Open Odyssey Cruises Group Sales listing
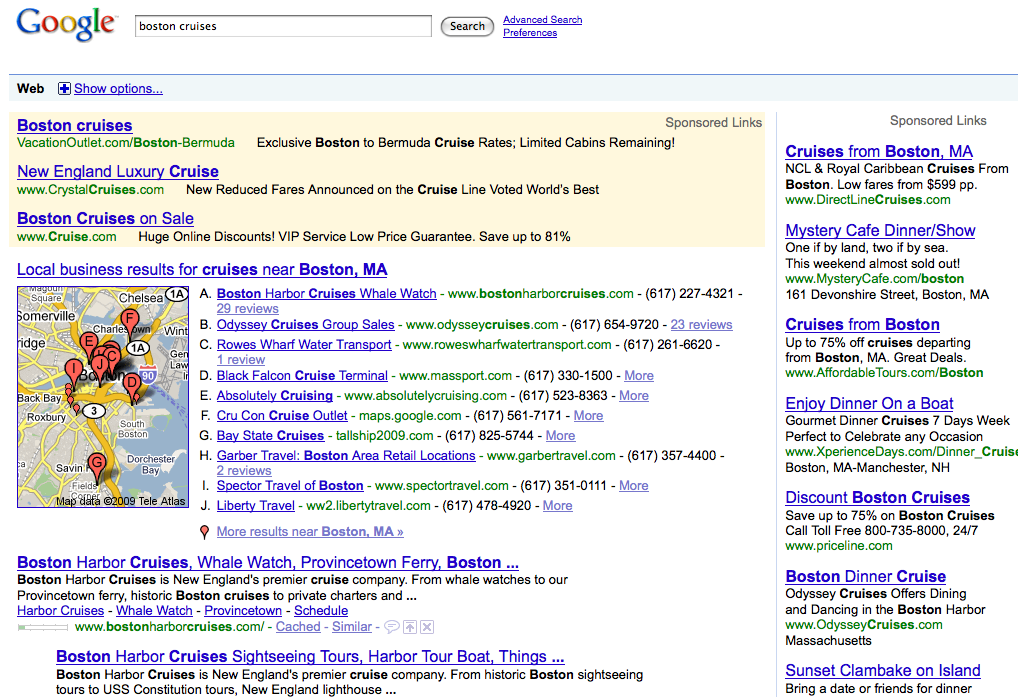The image size is (1018, 697). click(305, 324)
